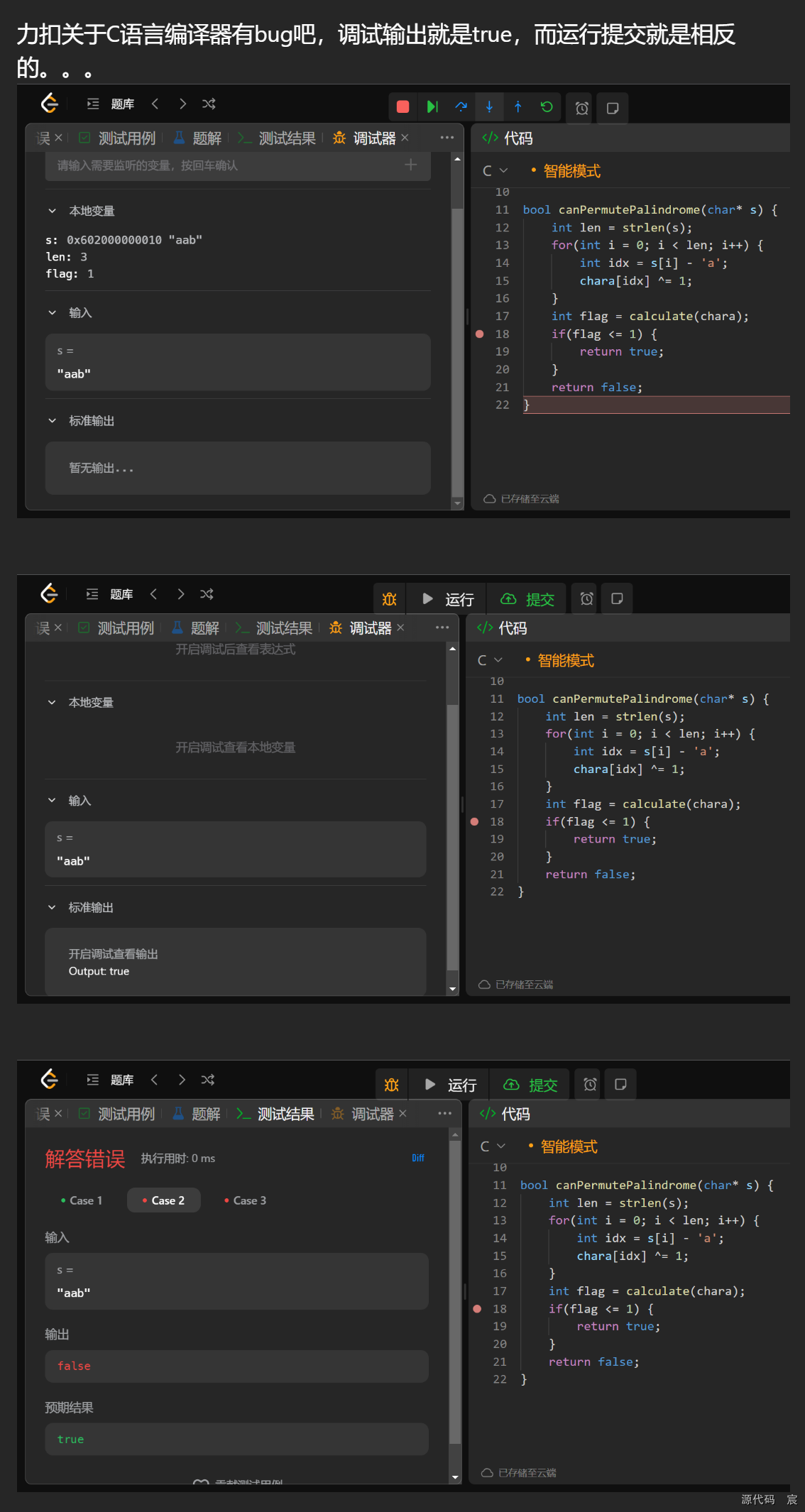Image resolution: width=805 pixels, height=1512 pixels.
Task: Click 源代码 link at page bottom
Action: click(757, 1499)
